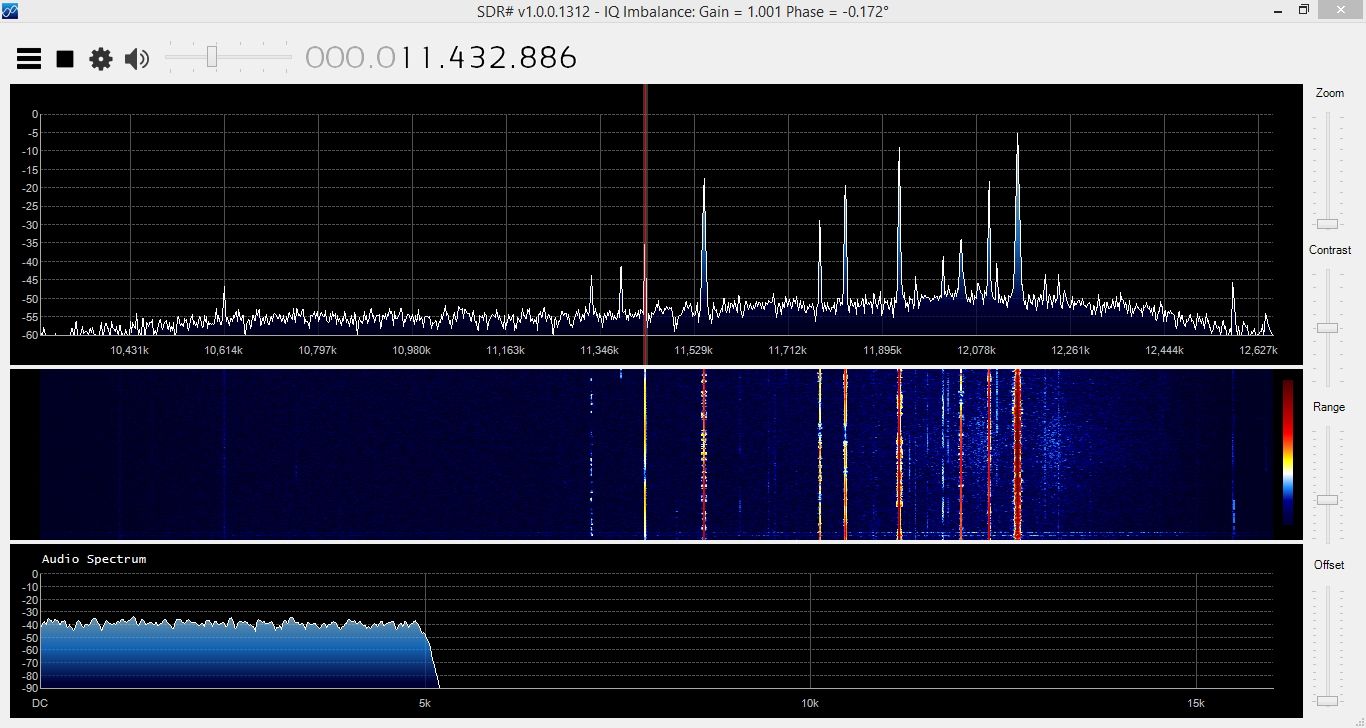Click the Zoom slider handle
The height and width of the screenshot is (728, 1366).
[x=1327, y=223]
